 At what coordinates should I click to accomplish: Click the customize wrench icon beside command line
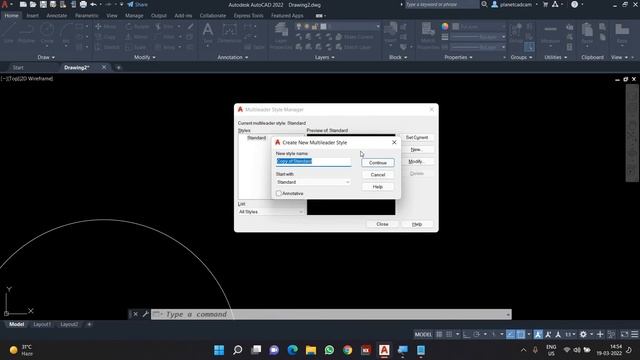pos(145,314)
